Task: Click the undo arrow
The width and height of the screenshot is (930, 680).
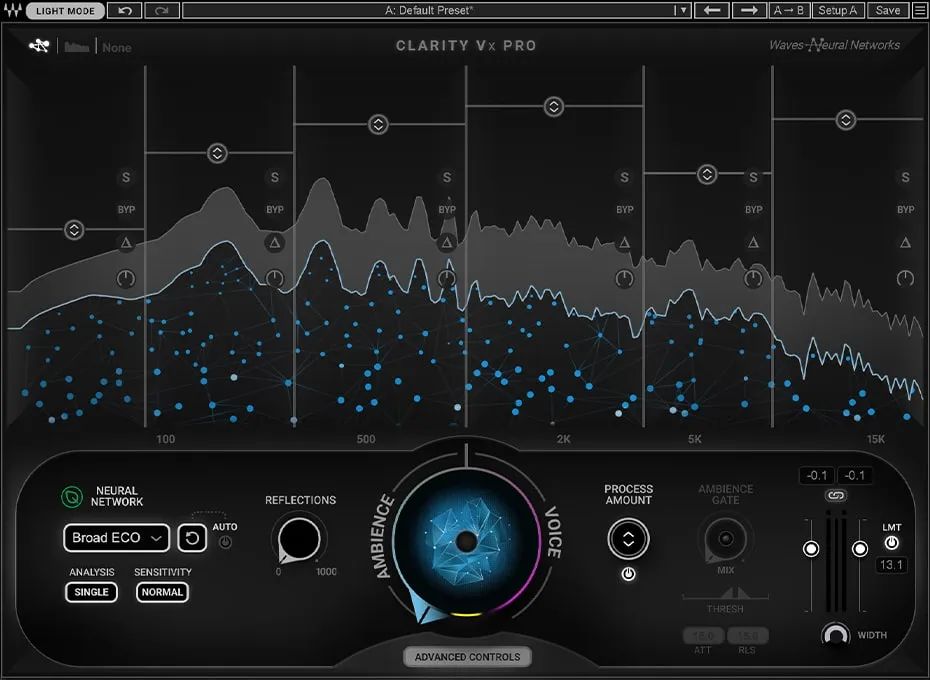Action: point(125,10)
